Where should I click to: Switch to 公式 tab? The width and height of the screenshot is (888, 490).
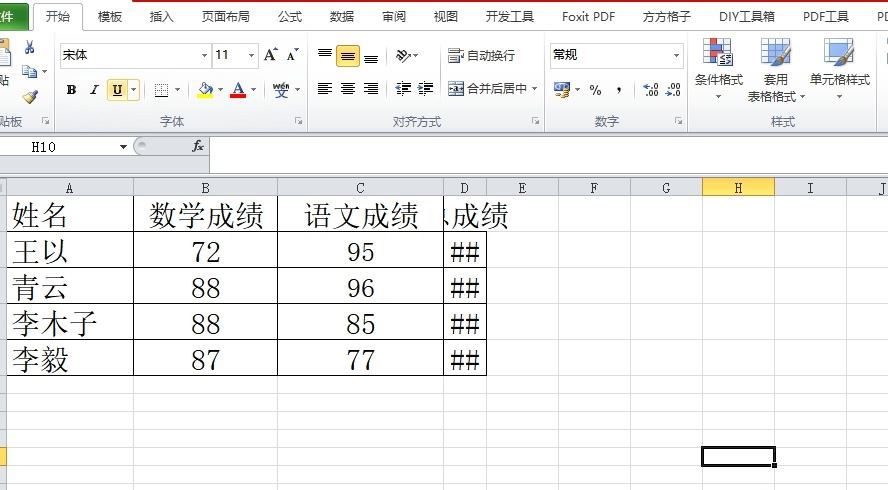point(290,17)
